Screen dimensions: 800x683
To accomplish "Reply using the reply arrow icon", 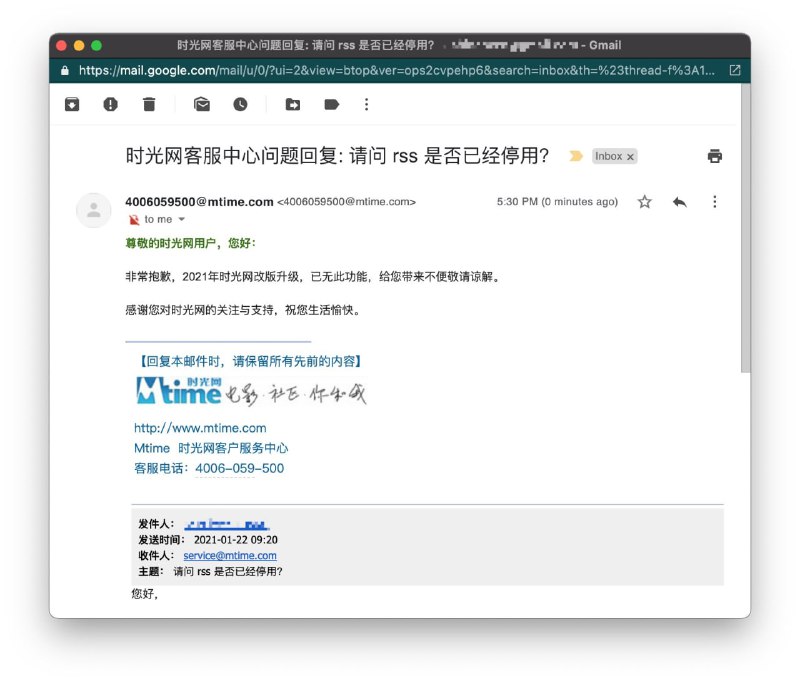I will (x=679, y=201).
